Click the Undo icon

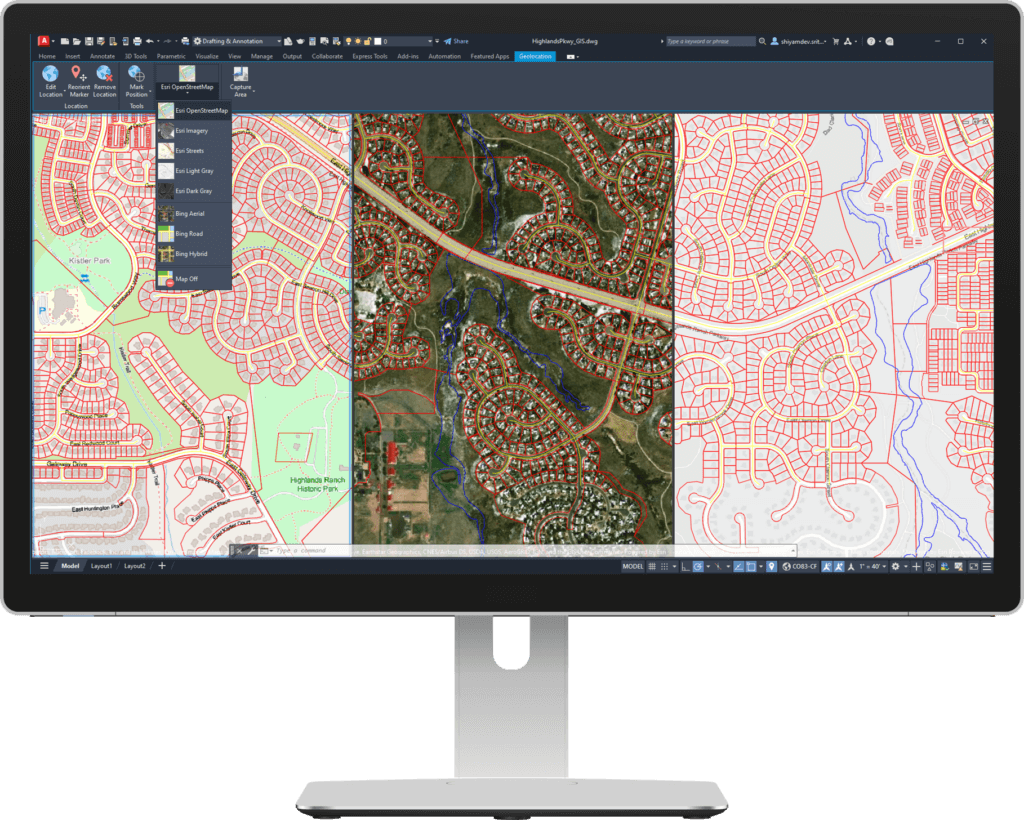[150, 41]
